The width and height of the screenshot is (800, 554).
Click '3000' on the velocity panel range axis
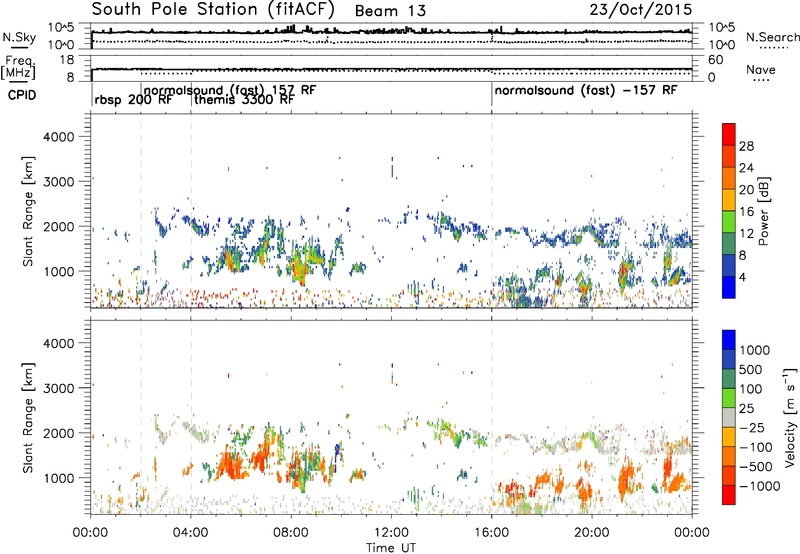[x=59, y=388]
